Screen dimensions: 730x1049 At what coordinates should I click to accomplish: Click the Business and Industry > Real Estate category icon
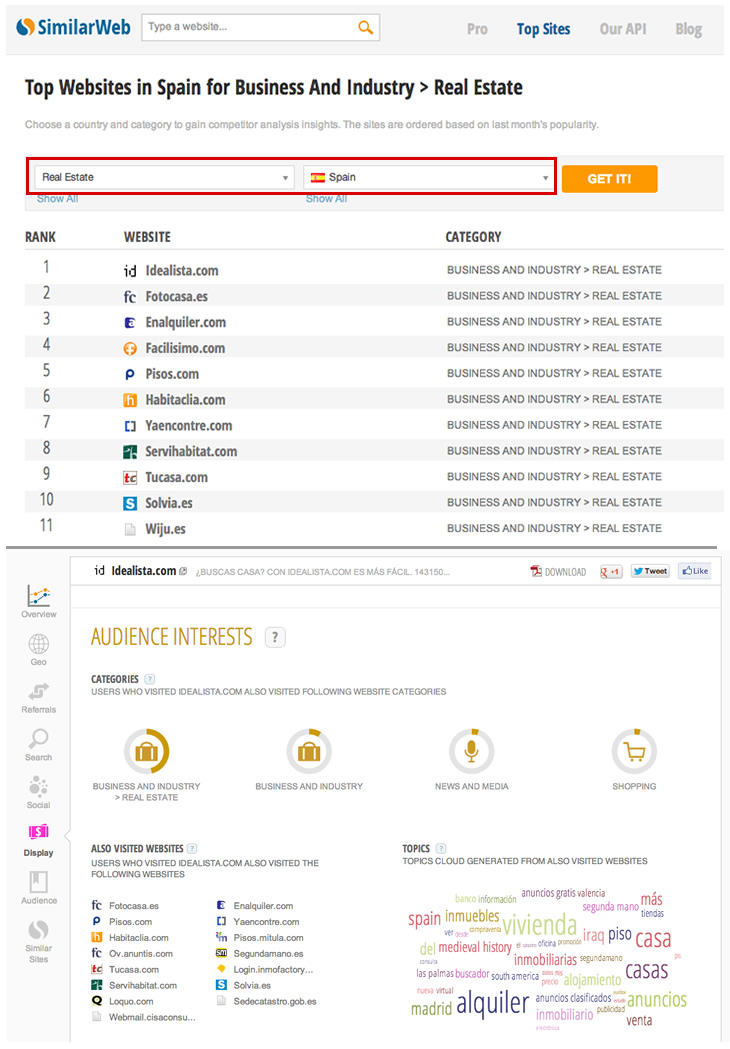click(147, 751)
